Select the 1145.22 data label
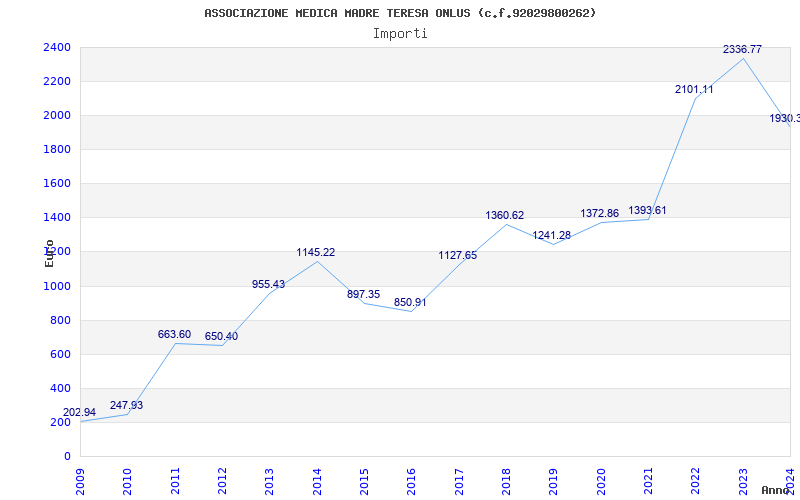Image resolution: width=800 pixels, height=500 pixels. (x=316, y=252)
